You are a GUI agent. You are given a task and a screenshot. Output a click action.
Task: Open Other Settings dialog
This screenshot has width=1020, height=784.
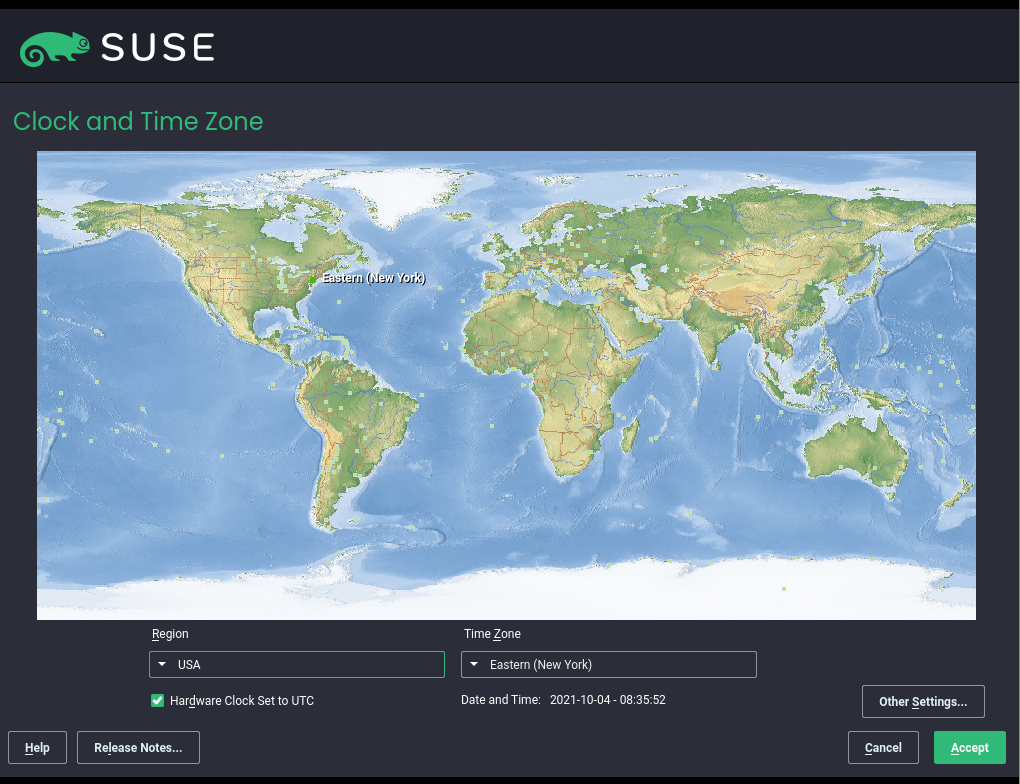point(922,702)
